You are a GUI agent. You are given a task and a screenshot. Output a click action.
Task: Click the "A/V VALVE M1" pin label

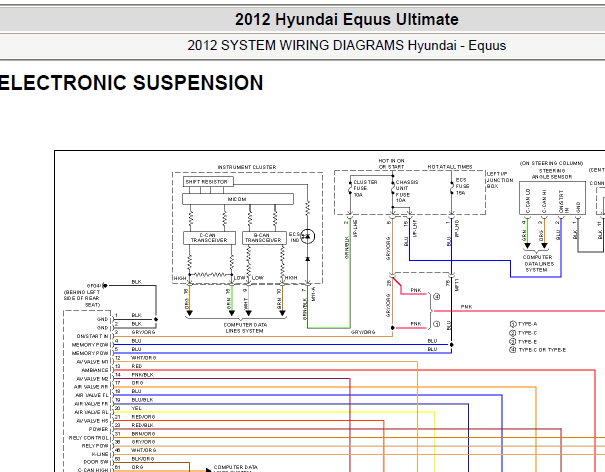(x=93, y=362)
